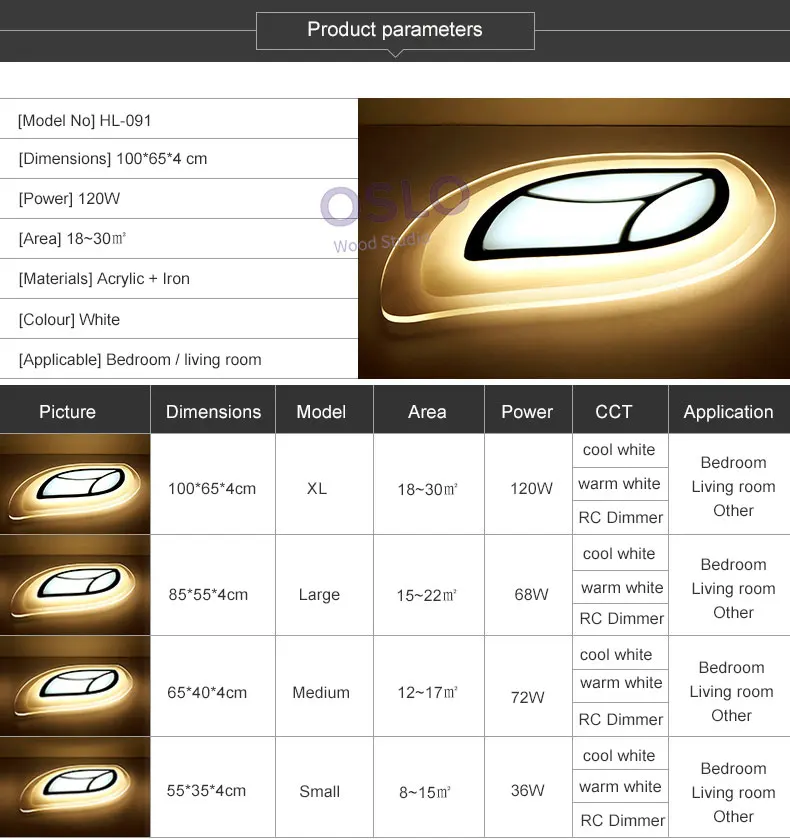Click Bedroom in the XL row application
The height and width of the screenshot is (839, 790).
733,462
